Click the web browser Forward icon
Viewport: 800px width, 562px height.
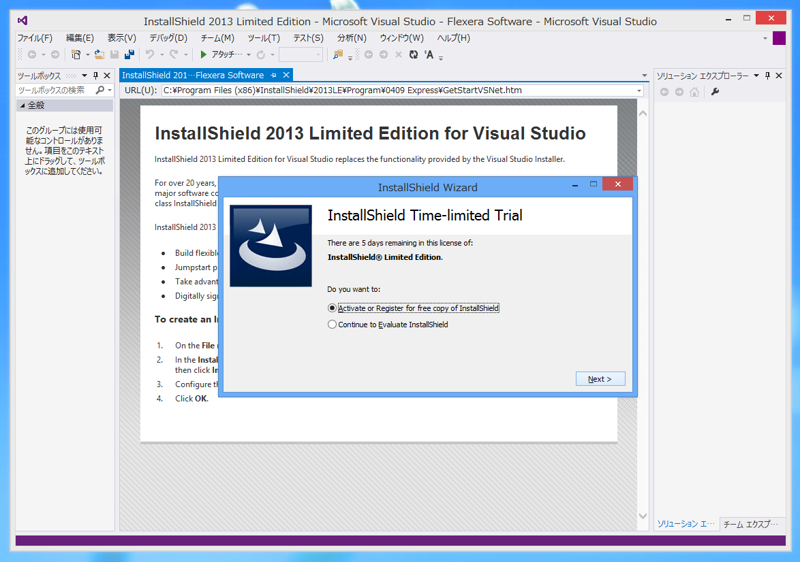pyautogui.click(x=384, y=55)
